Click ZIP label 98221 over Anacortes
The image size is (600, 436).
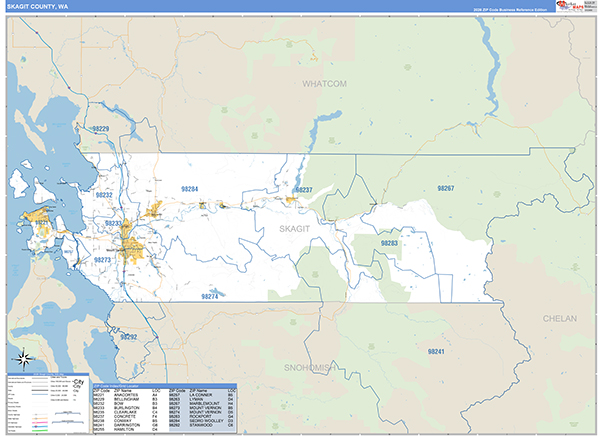click(42, 222)
